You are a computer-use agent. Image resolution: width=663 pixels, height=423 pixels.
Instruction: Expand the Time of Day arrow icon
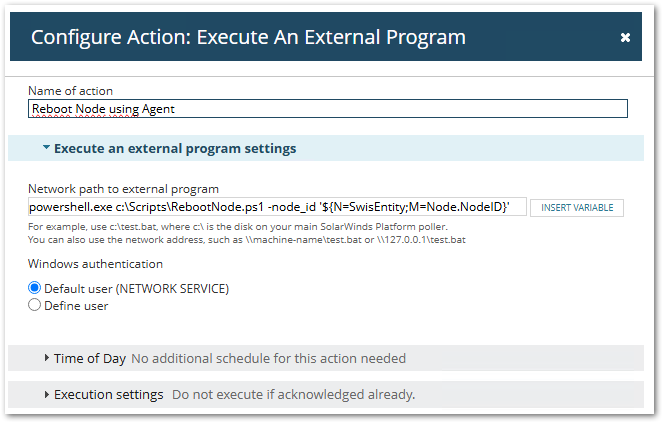[46, 358]
